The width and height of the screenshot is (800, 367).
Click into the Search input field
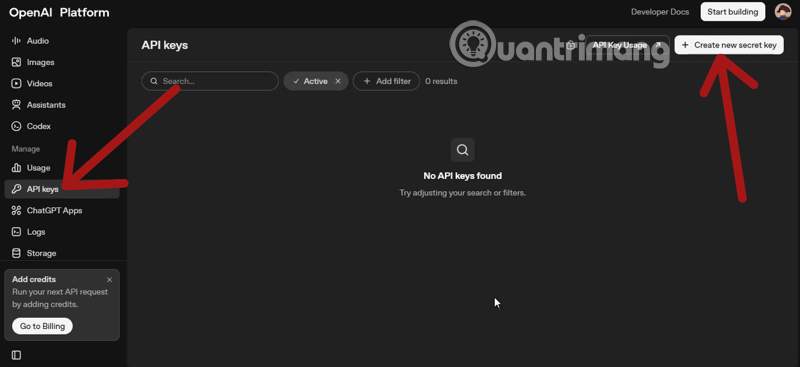tap(210, 81)
